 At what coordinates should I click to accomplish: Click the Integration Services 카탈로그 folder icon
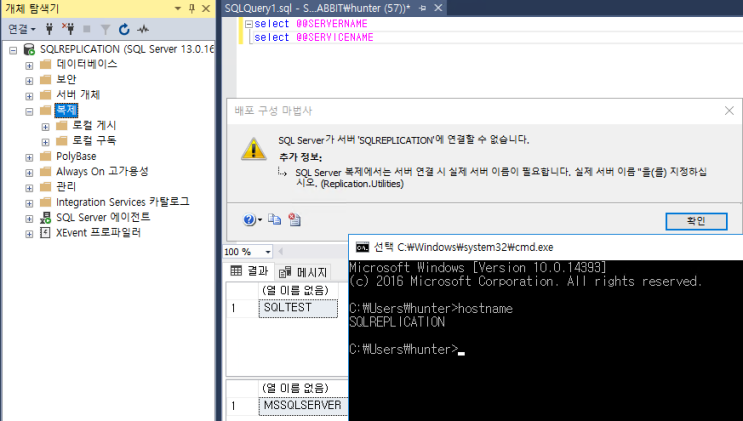tap(45, 202)
